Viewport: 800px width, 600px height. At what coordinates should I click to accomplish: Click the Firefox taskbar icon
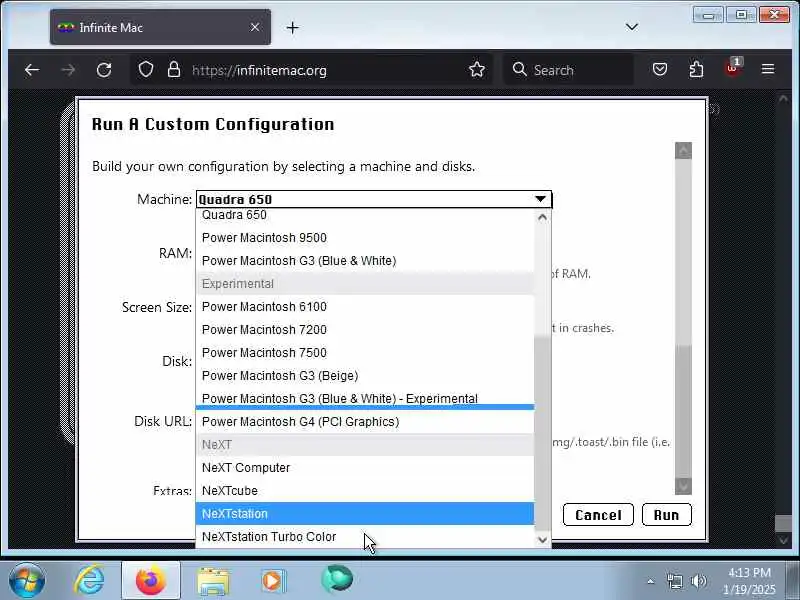click(151, 581)
